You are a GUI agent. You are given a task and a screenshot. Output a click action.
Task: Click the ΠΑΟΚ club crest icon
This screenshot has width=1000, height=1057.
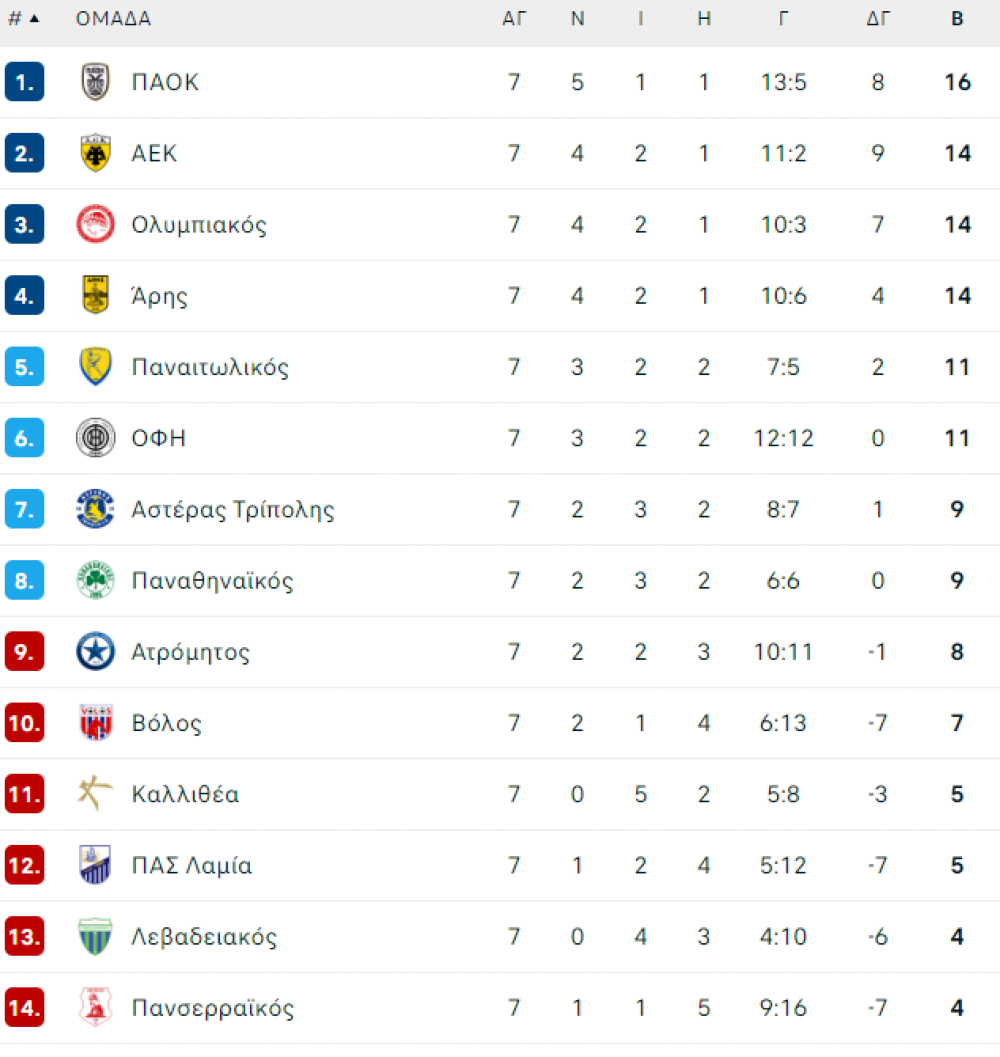point(95,82)
